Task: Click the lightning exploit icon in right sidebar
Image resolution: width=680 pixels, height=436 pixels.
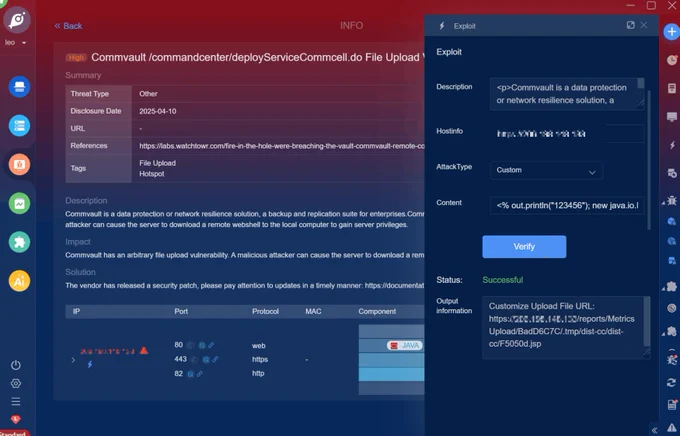Action: coord(672,145)
